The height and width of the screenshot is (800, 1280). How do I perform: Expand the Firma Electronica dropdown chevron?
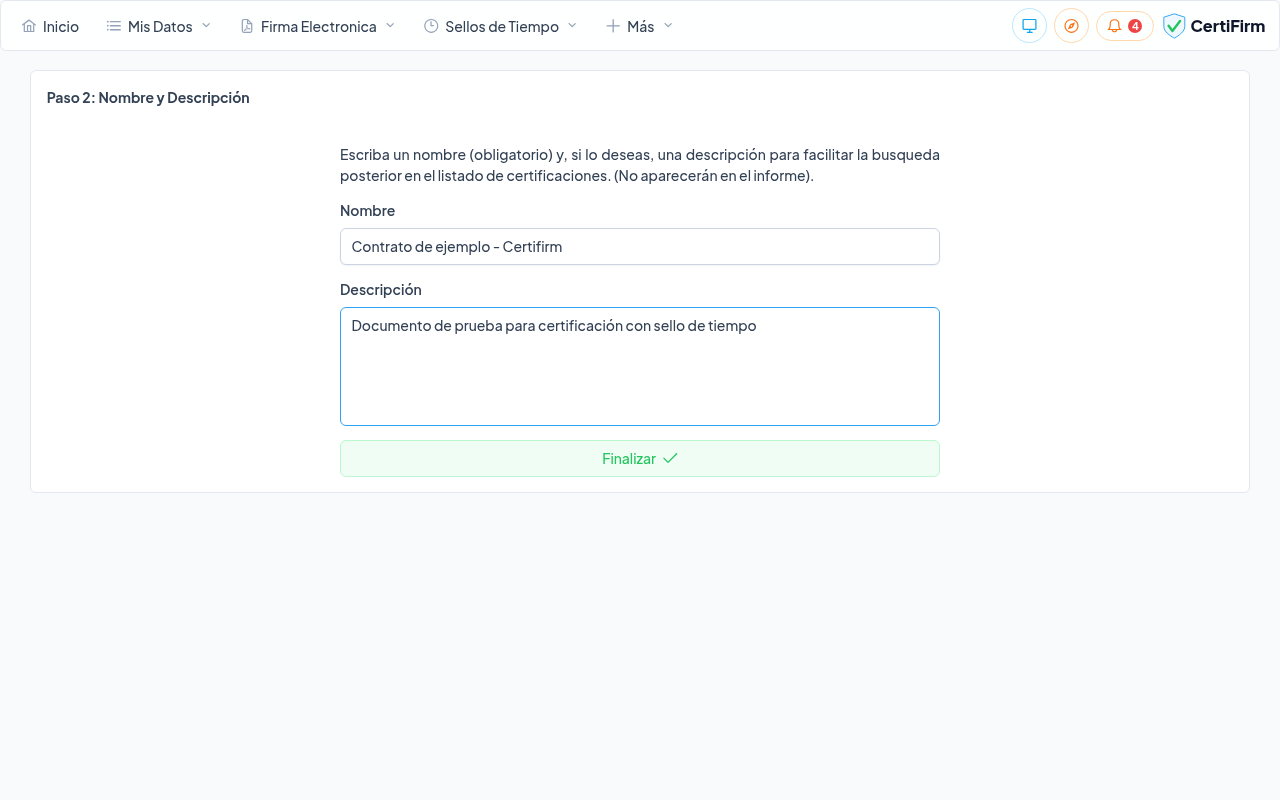390,25
